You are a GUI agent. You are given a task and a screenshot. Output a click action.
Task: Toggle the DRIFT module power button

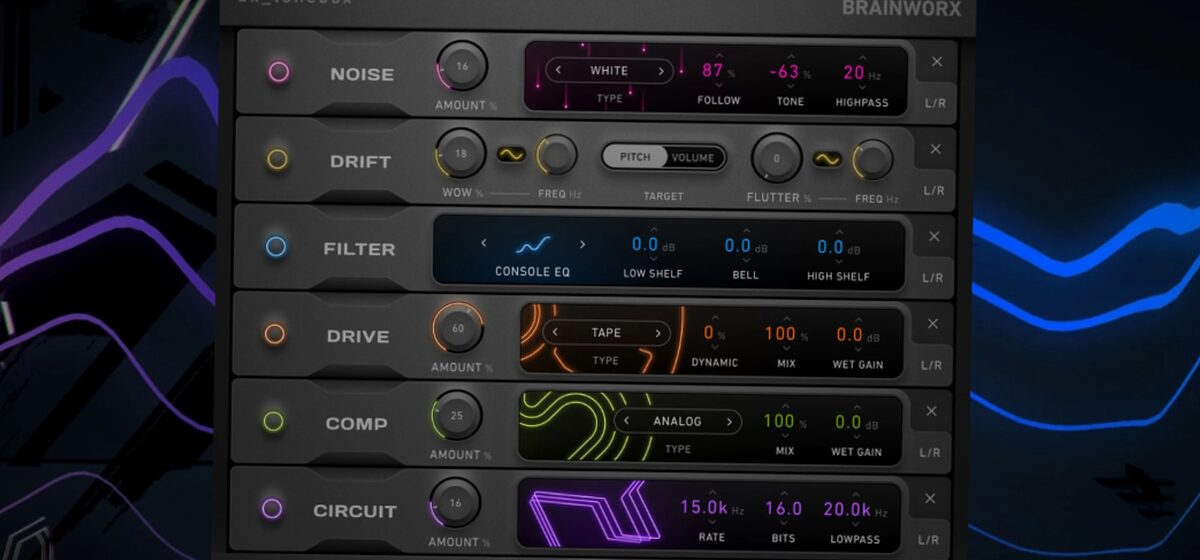277,159
